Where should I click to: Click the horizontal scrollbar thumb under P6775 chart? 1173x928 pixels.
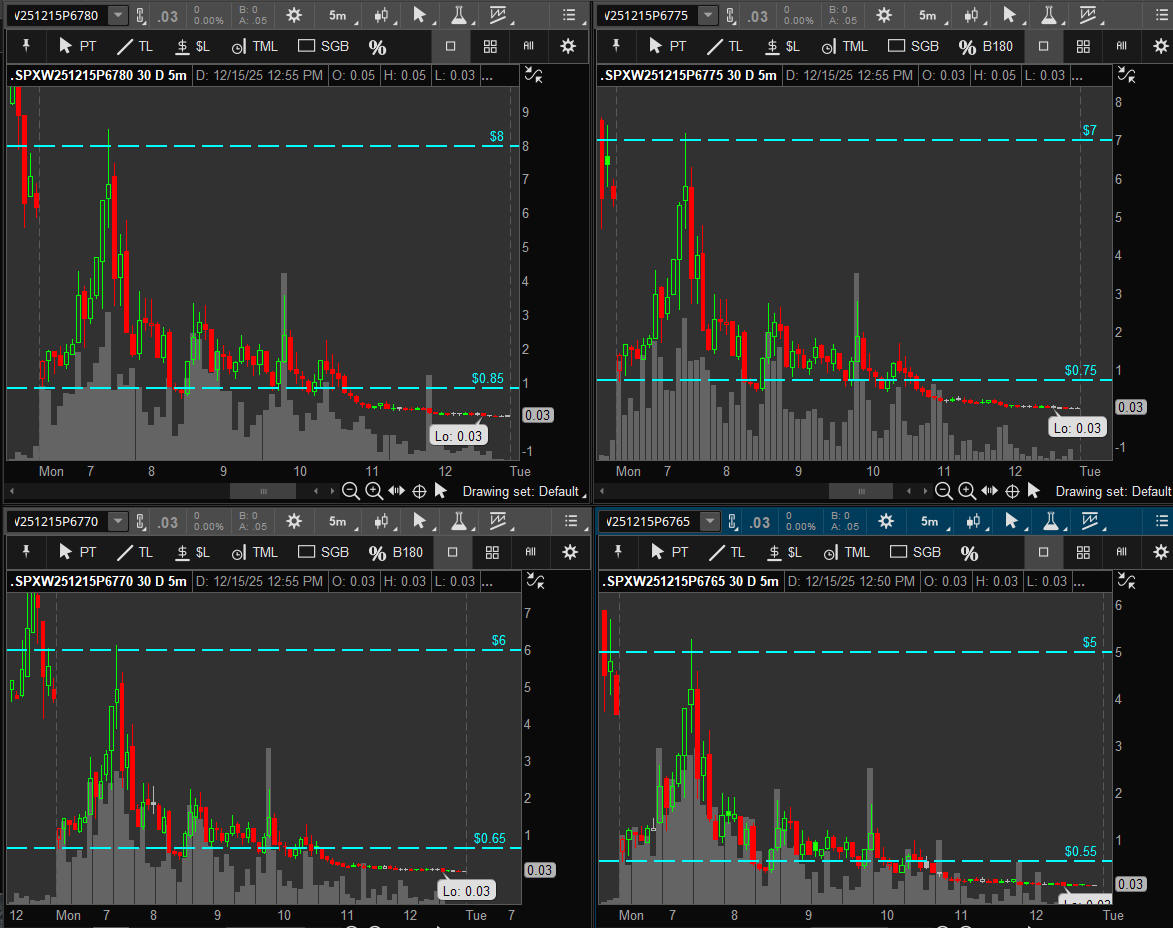pyautogui.click(x=860, y=491)
